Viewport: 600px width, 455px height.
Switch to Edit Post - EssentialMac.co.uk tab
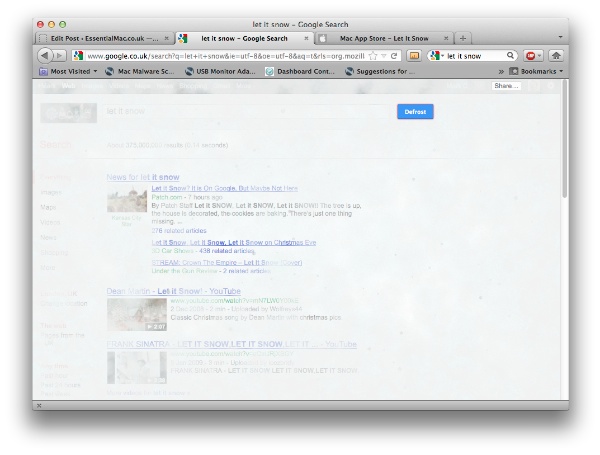tap(104, 38)
